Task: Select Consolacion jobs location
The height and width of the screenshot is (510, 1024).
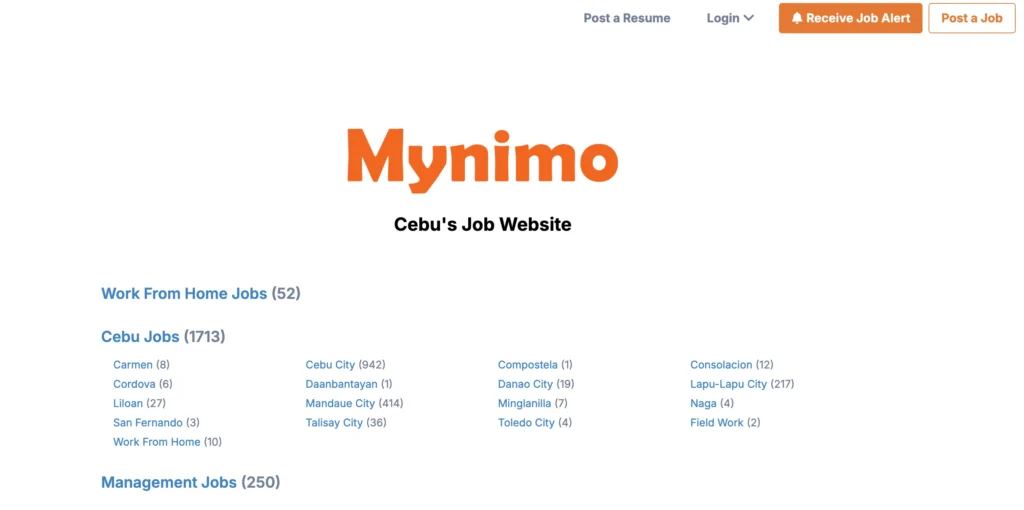Action: click(x=721, y=364)
